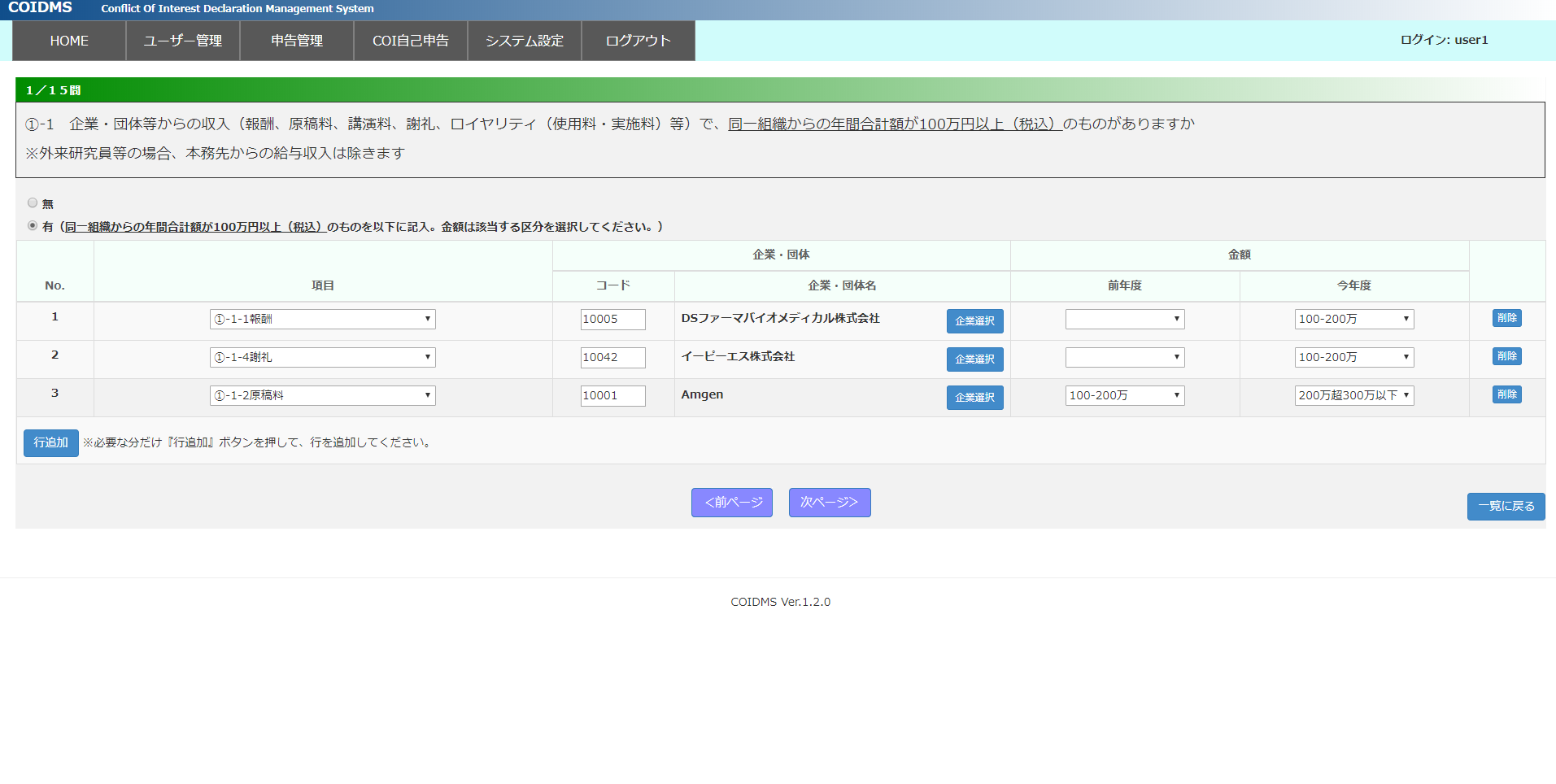1556x784 pixels.
Task: Click company name DSファーマバイオメディカル株式会社
Action: coord(781,318)
